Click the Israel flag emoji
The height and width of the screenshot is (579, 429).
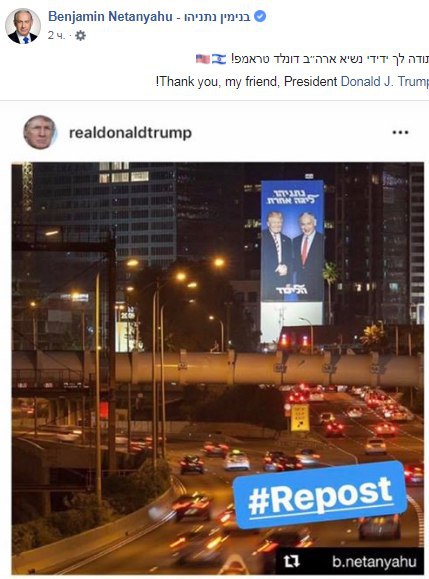pyautogui.click(x=219, y=59)
